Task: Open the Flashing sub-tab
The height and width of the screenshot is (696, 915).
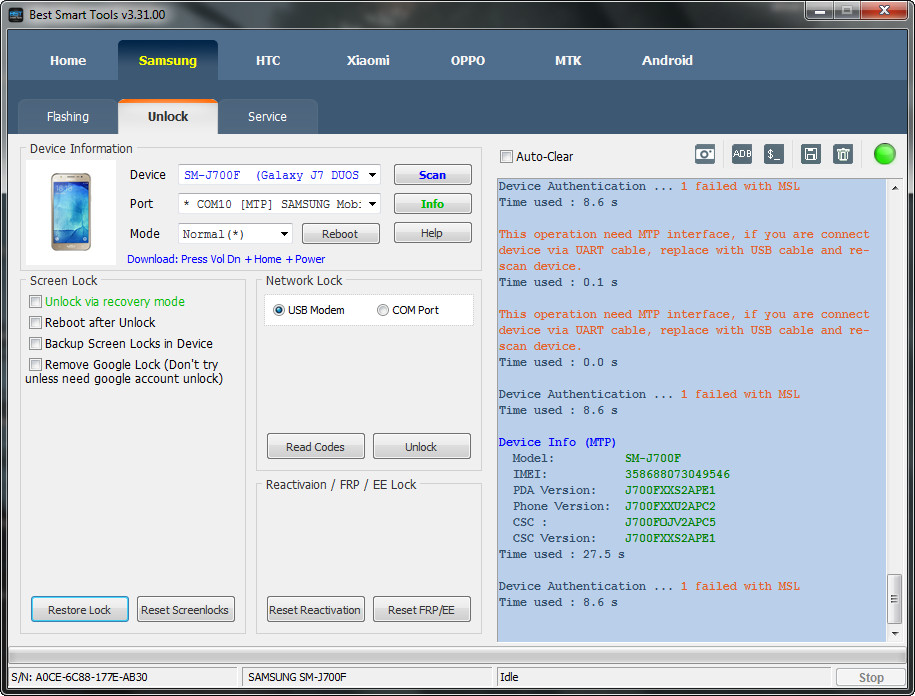Action: tap(68, 117)
